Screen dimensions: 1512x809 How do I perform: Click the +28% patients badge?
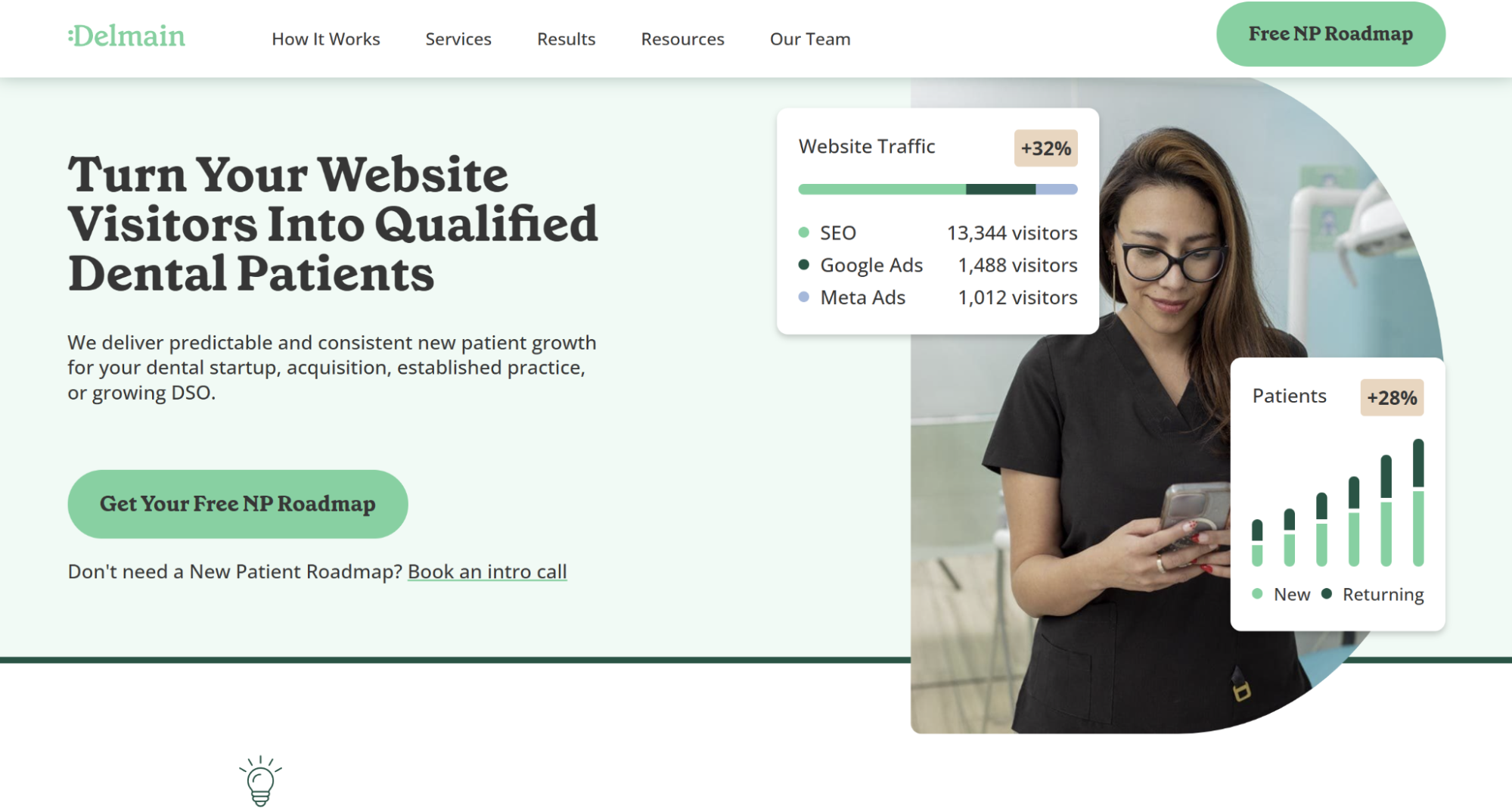point(1392,398)
